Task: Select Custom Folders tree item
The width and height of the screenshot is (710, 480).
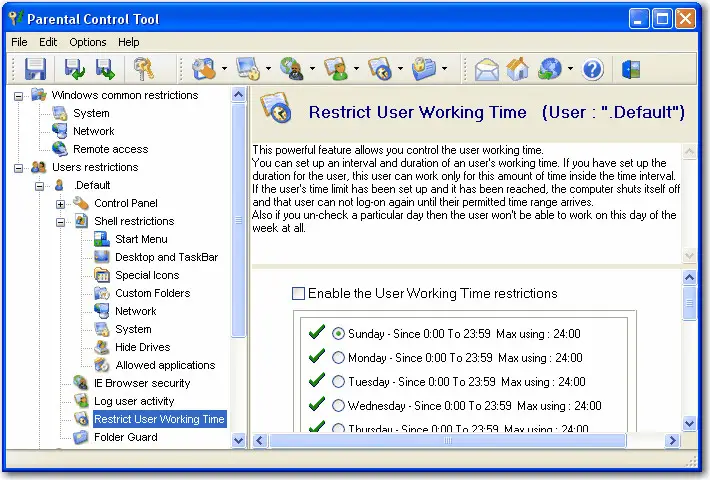Action: point(153,293)
